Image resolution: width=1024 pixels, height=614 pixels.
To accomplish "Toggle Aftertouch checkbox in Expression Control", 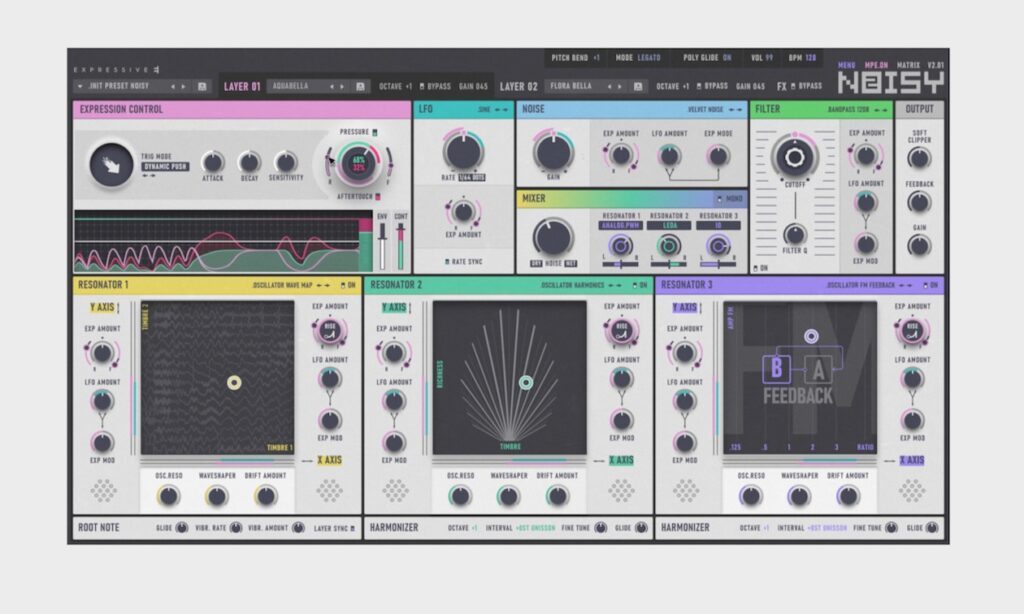I will pos(377,197).
